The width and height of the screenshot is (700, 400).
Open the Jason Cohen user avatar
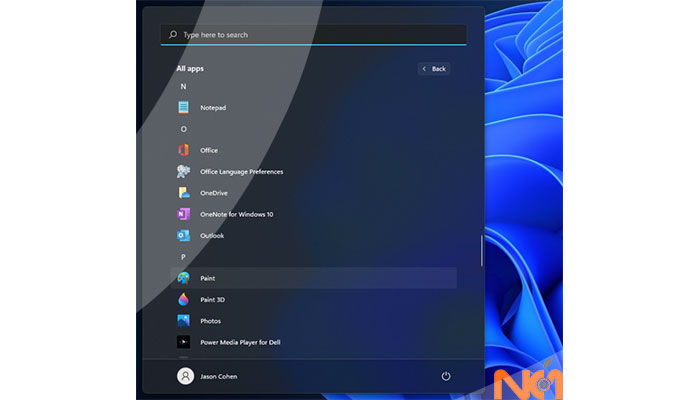(x=185, y=376)
